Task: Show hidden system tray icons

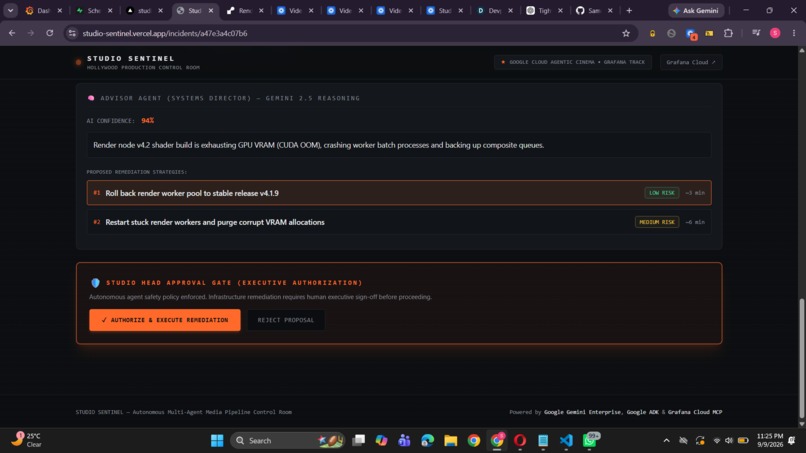Action: tap(666, 441)
